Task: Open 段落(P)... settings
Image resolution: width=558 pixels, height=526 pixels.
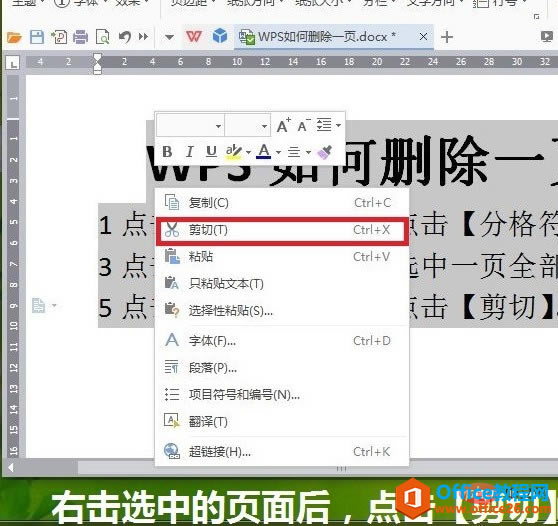Action: 282,368
